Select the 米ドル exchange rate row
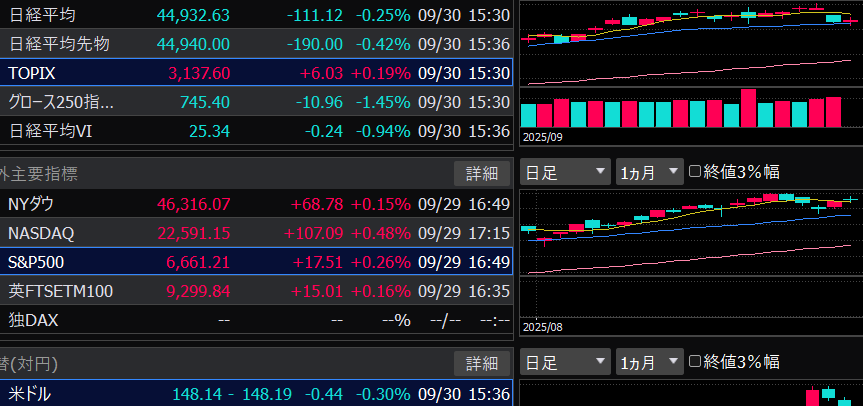This screenshot has height=406, width=863. (255, 394)
